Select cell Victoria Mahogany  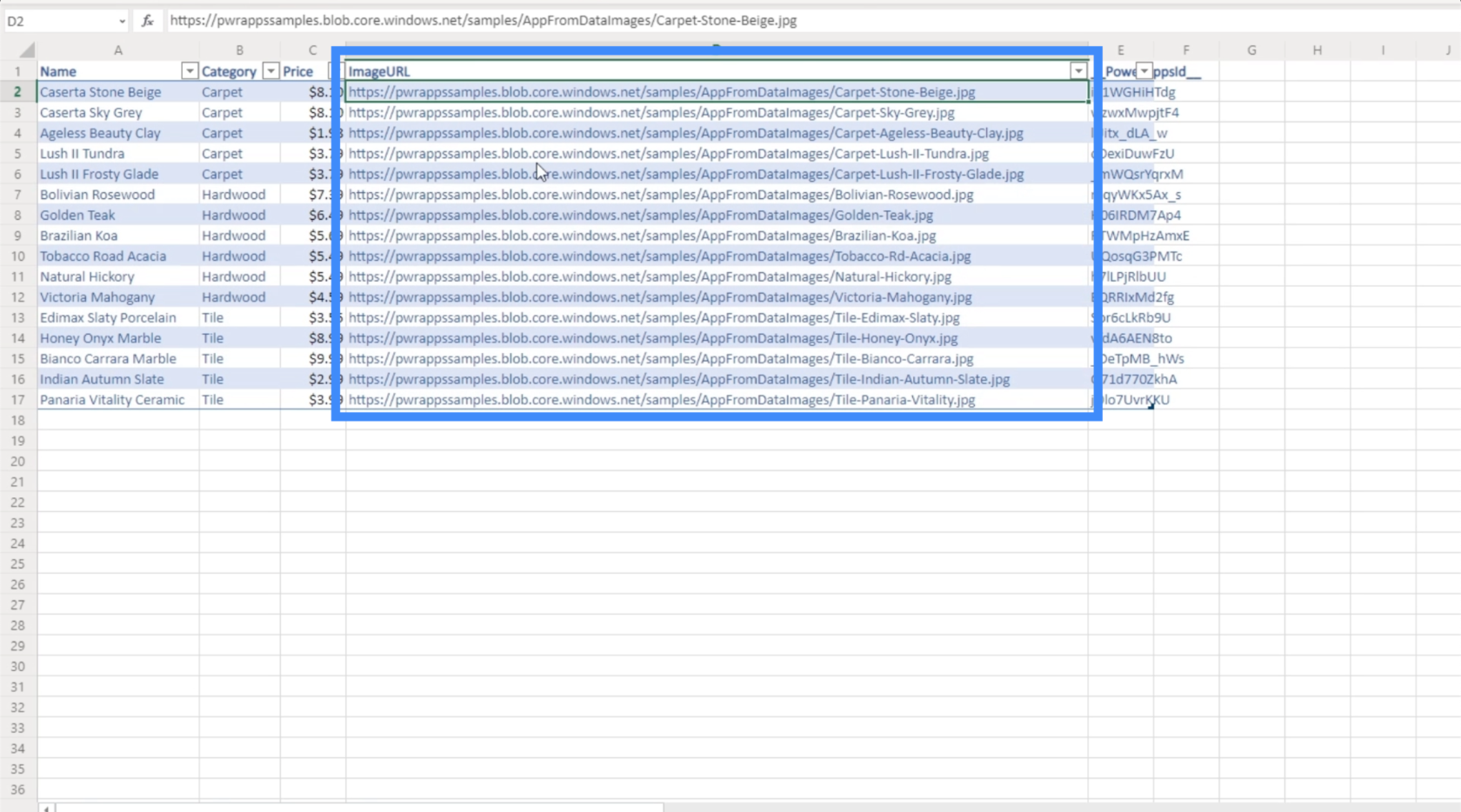point(118,297)
